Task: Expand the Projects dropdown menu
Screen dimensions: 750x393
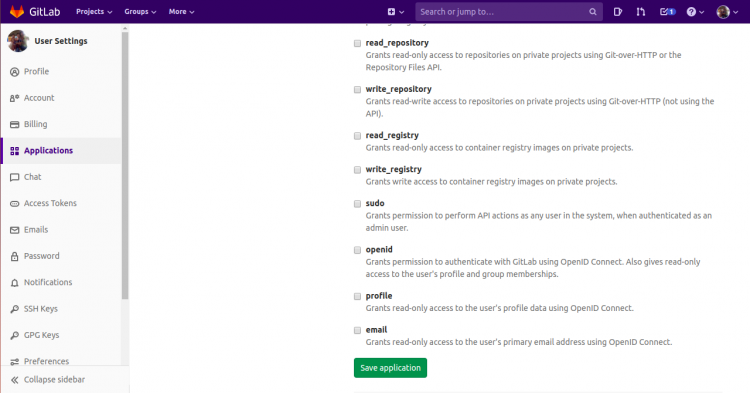Action: (94, 11)
